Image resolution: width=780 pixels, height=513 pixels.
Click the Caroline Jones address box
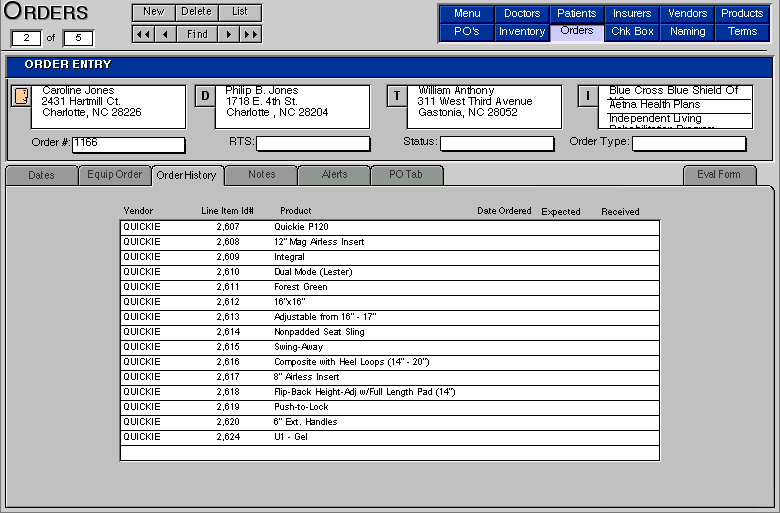(108, 107)
